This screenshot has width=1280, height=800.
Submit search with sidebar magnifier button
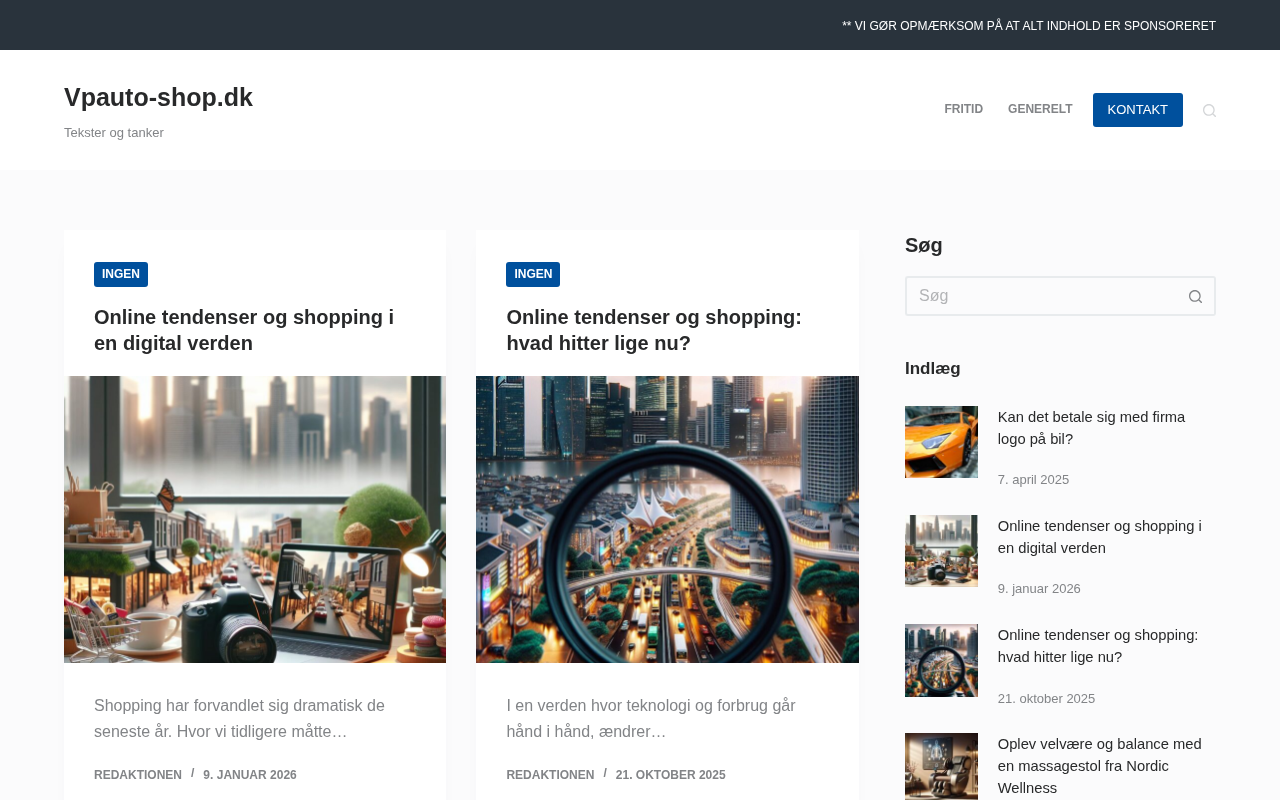pos(1195,296)
